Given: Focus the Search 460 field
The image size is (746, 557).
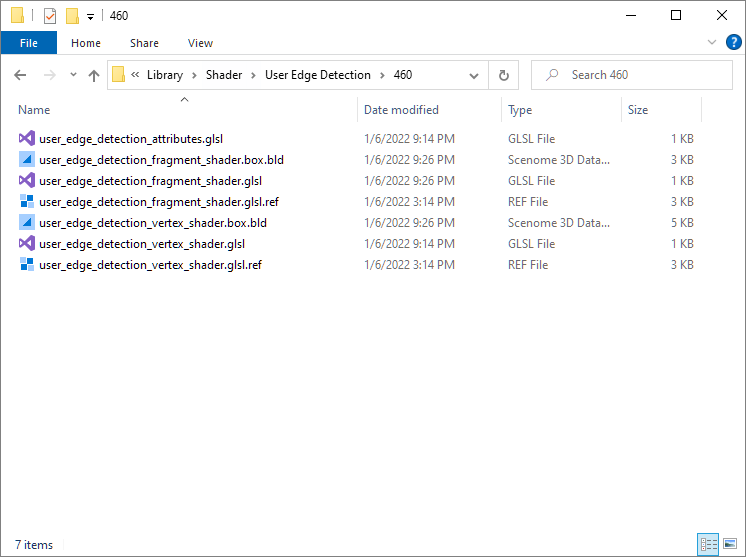Looking at the screenshot, I should coord(631,75).
